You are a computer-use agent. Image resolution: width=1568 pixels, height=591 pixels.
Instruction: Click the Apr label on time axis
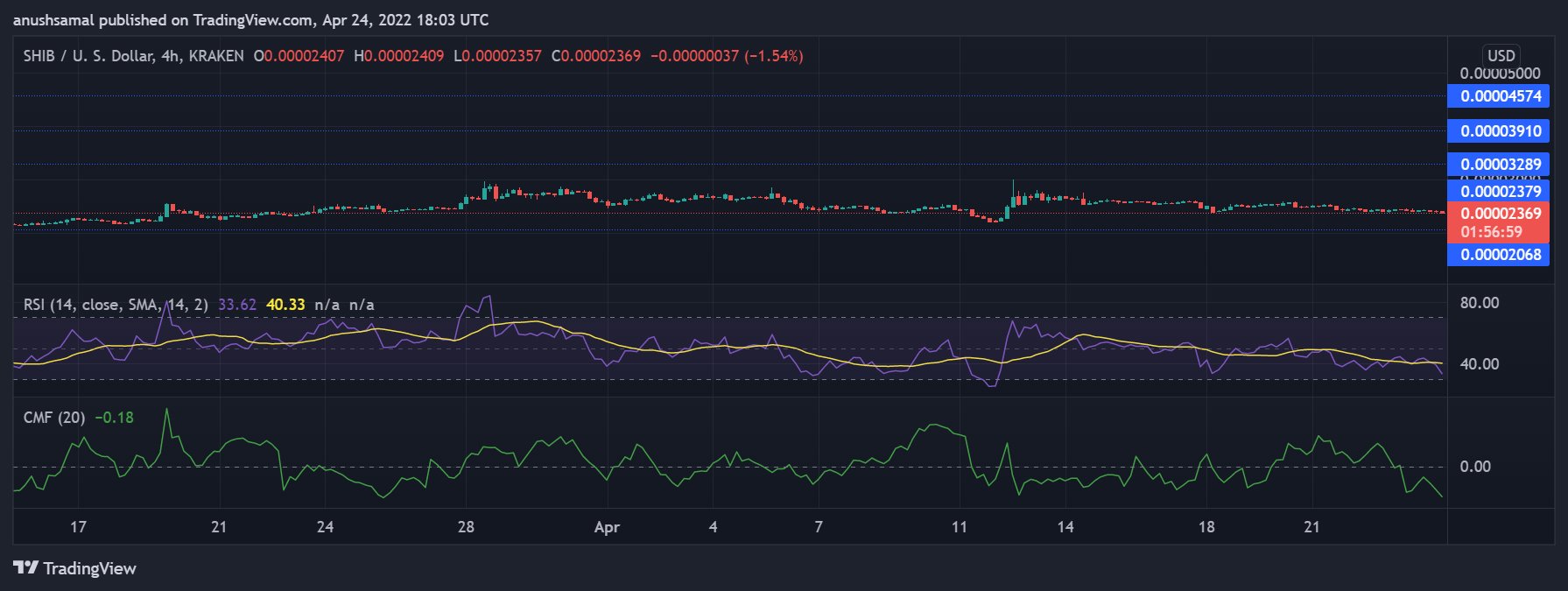[x=607, y=527]
